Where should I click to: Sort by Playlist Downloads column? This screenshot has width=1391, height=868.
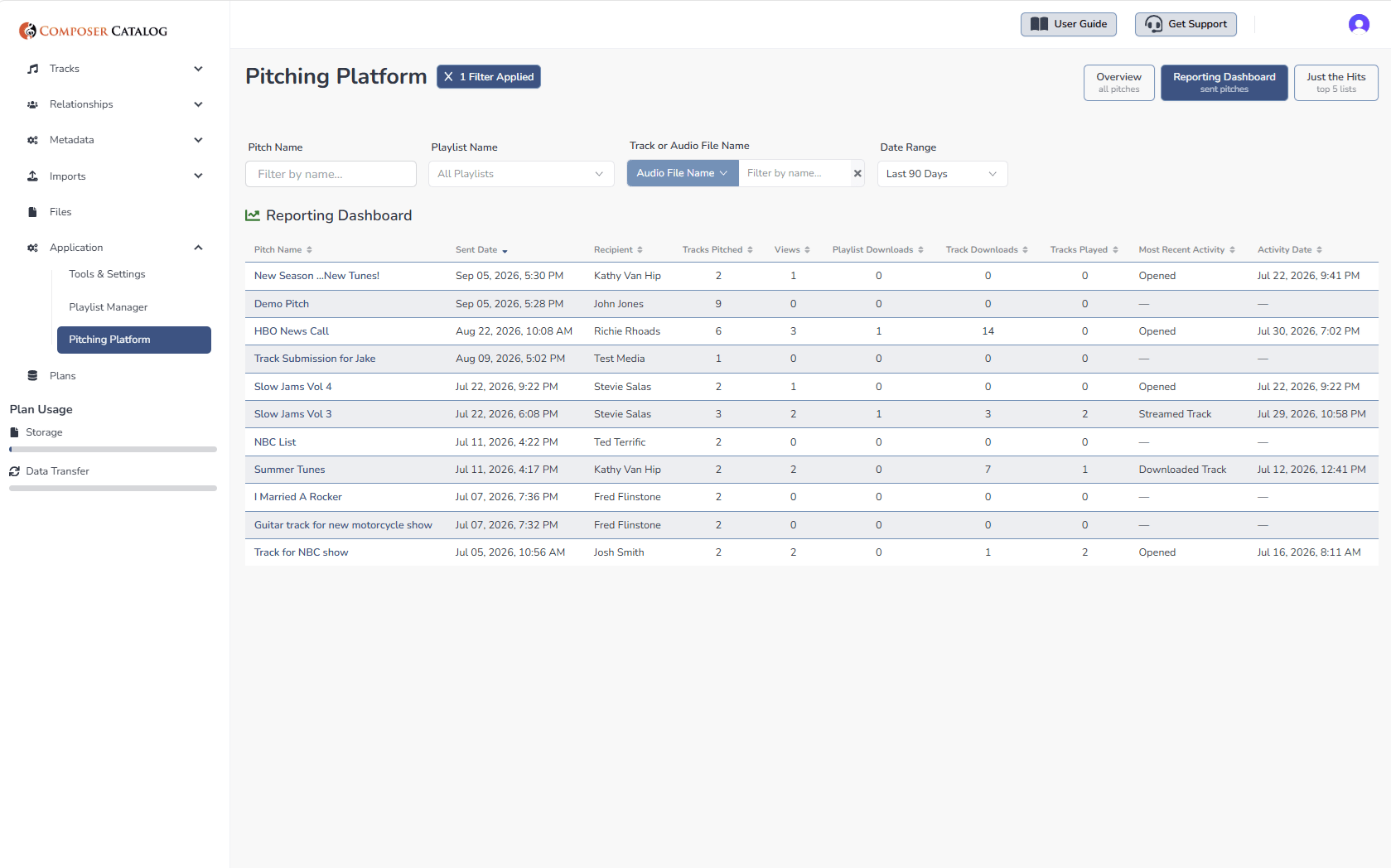(877, 249)
